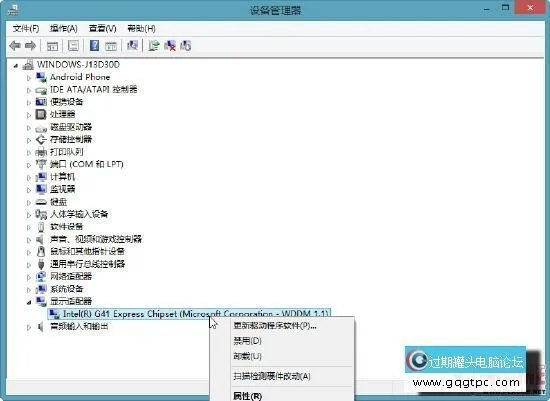Screen dimensions: 550x401
Task: Maximize the 设备管理器 window
Action: 505,7
